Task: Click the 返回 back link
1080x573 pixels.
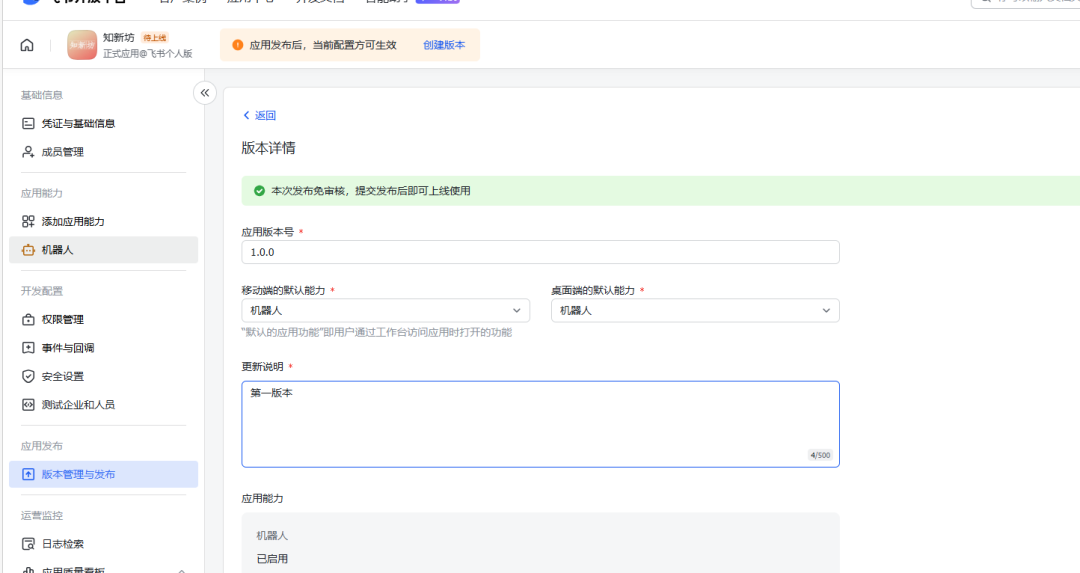Action: click(x=260, y=115)
